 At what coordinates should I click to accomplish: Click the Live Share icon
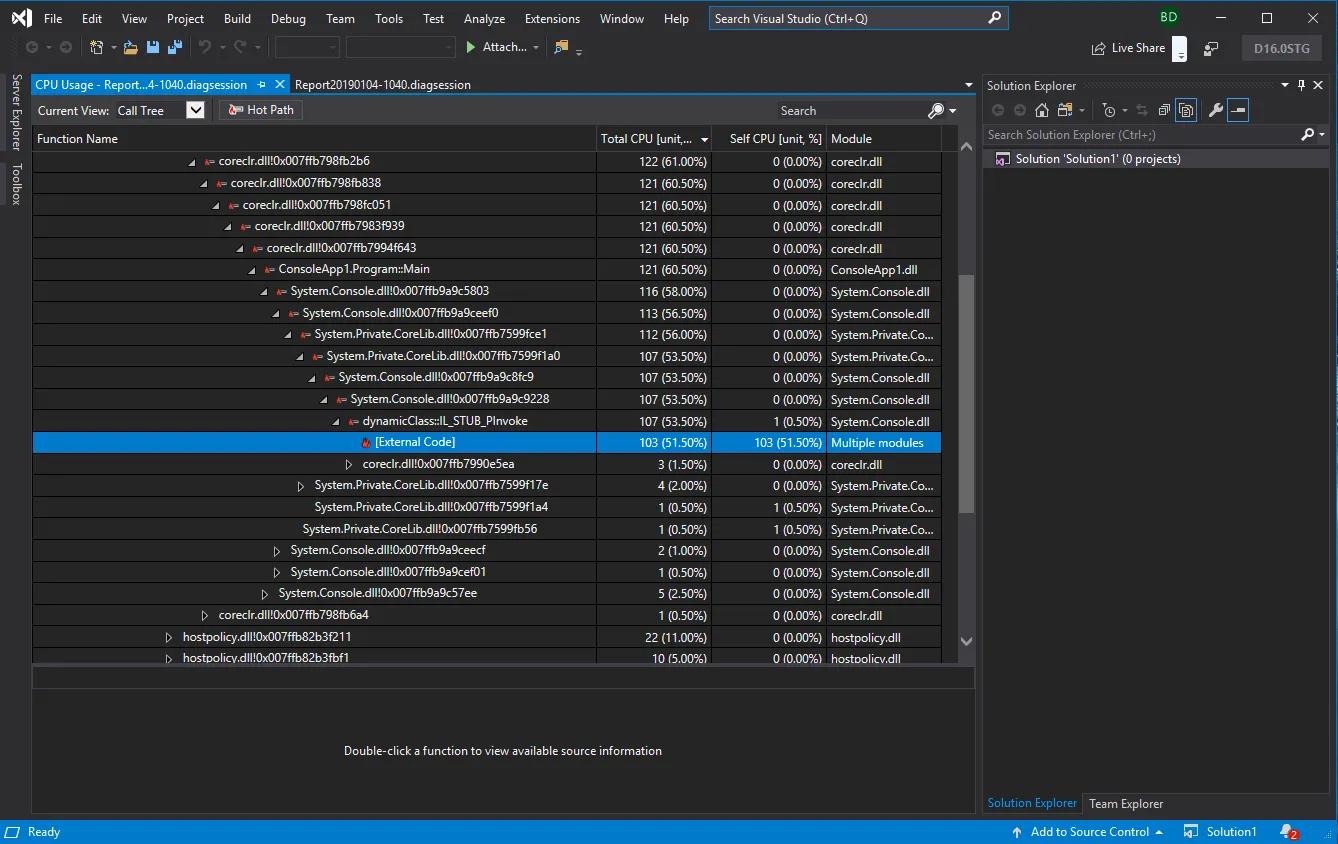(1099, 48)
